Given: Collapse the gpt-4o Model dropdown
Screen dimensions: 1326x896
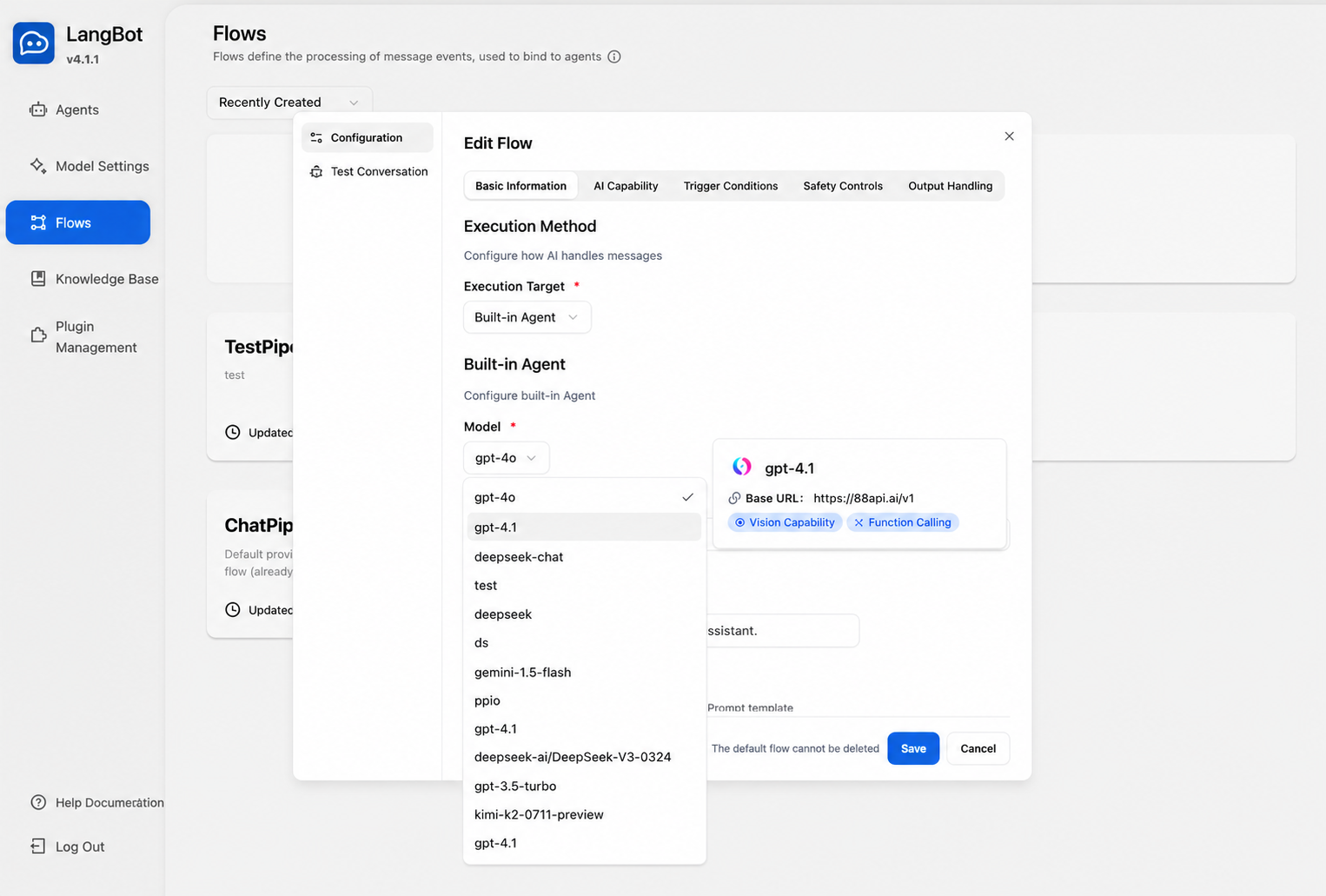Looking at the screenshot, I should (506, 458).
